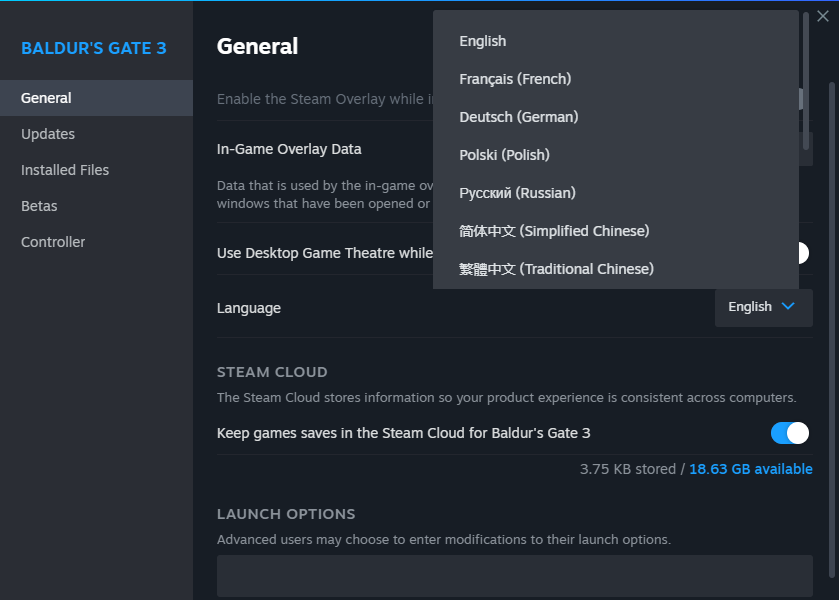Click the BALDUR'S GATE 3 title
The width and height of the screenshot is (839, 600).
coord(94,48)
